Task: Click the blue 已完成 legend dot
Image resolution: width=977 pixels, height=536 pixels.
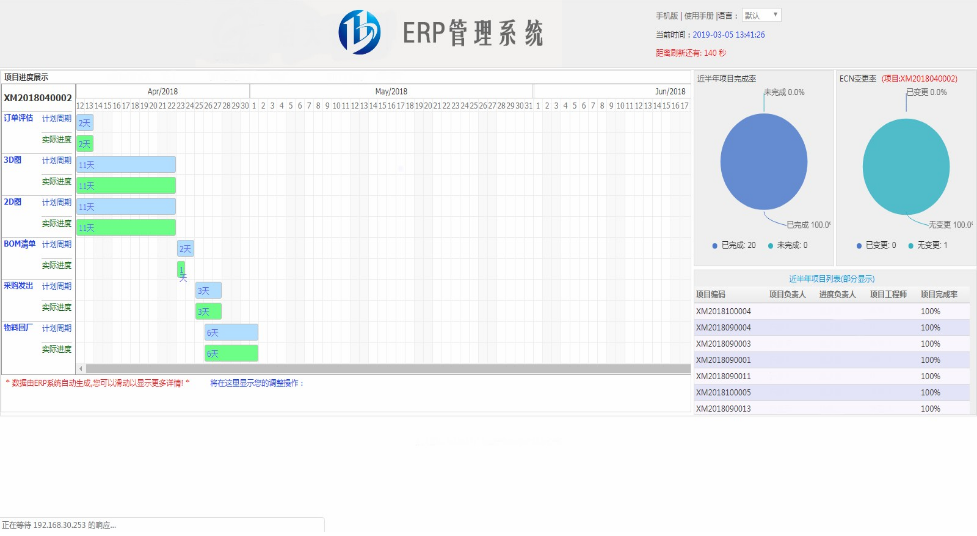Action: [x=715, y=245]
